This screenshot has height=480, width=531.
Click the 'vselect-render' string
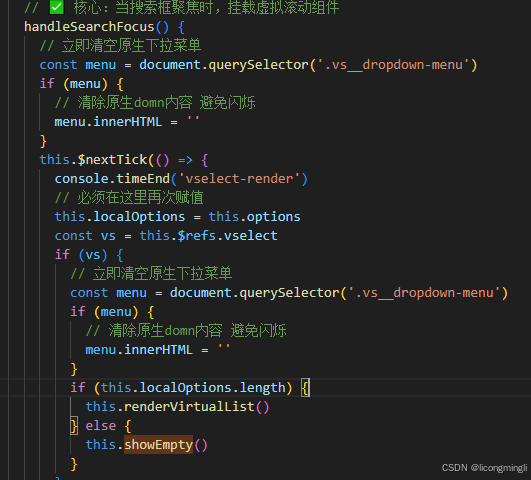coord(239,179)
